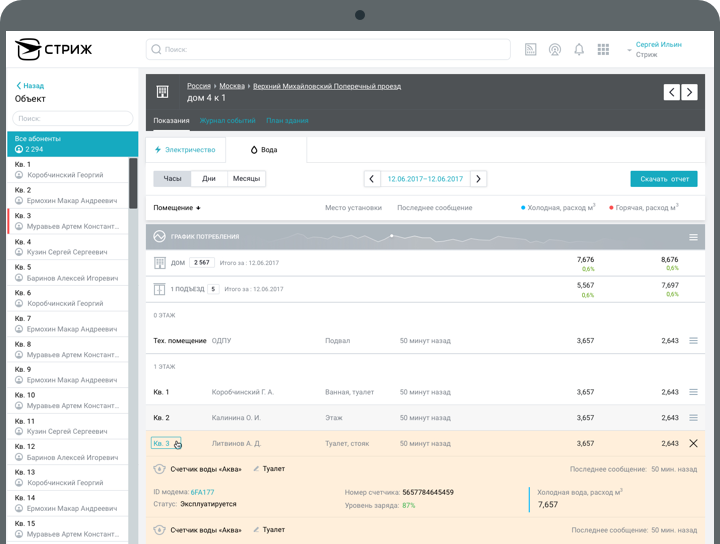Screen dimensions: 720x544
Task: Open the 12.06.2017 date range picker
Action: coord(425,179)
